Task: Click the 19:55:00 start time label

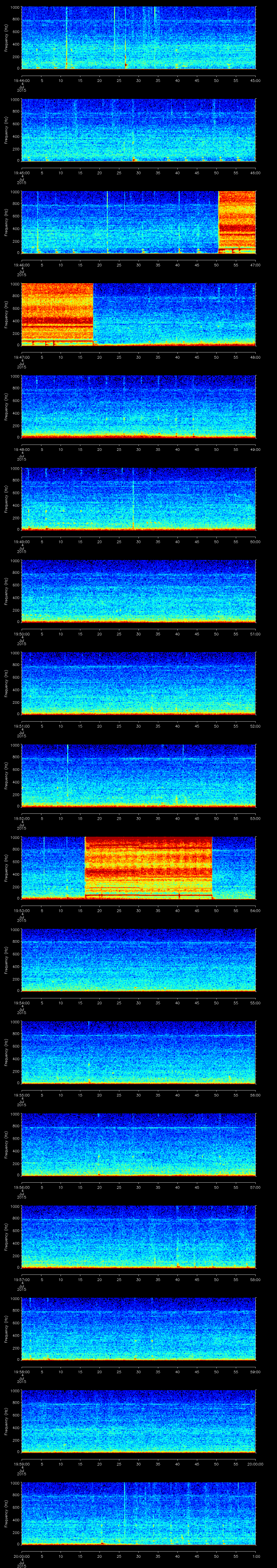Action: coord(22,1095)
